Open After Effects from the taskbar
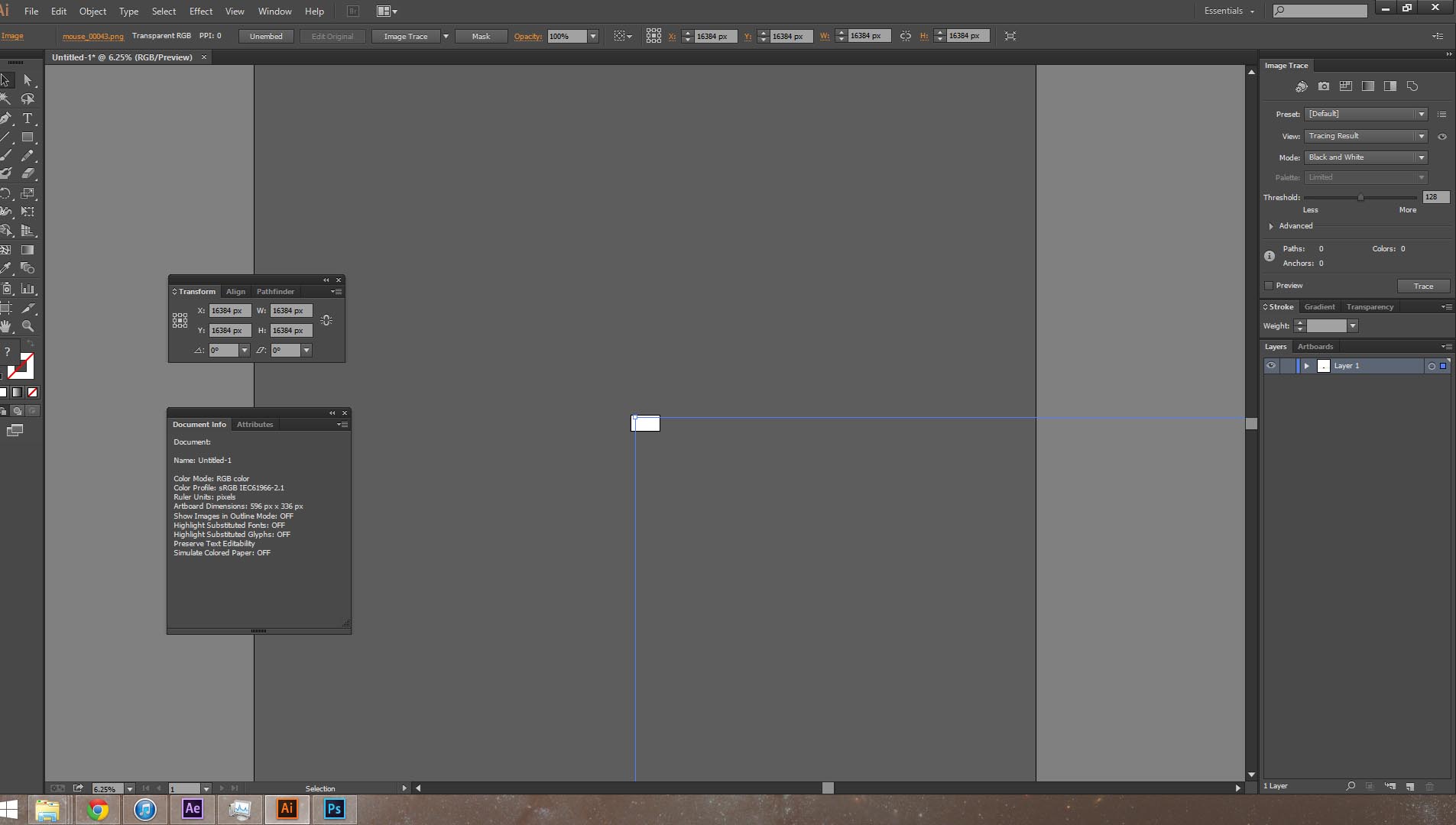 click(x=192, y=809)
